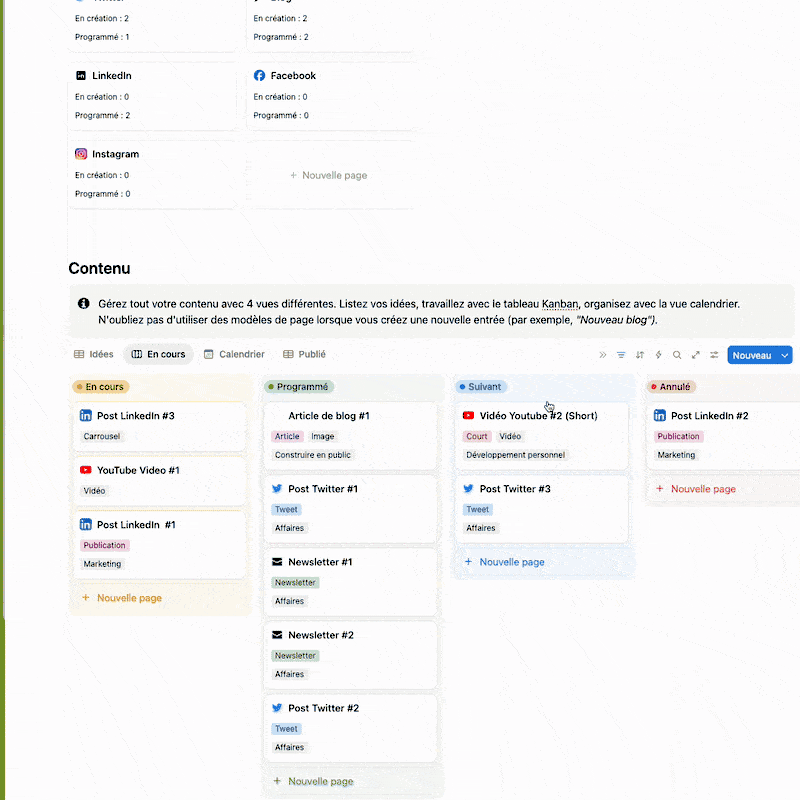This screenshot has height=800, width=800.
Task: Open view settings sliders icon
Action: pyautogui.click(x=715, y=355)
